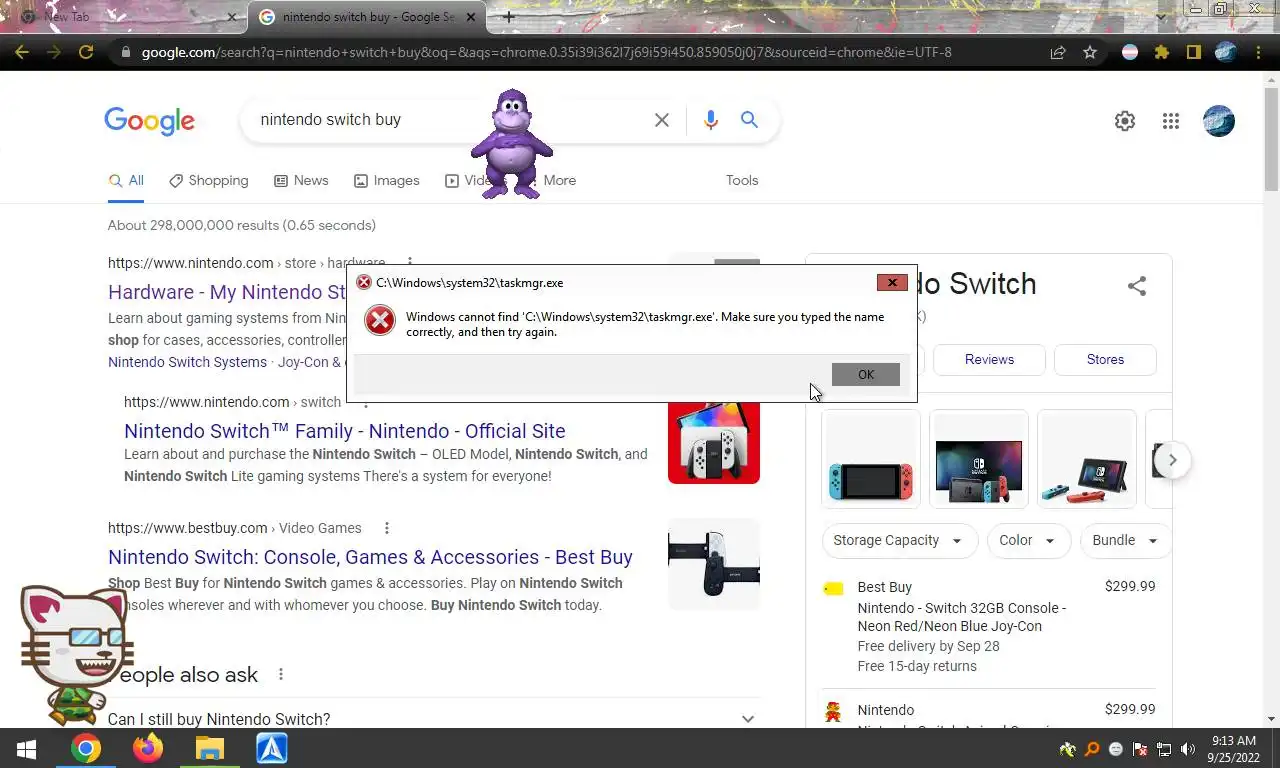Switch to the Shopping tab
Image resolution: width=1280 pixels, height=768 pixels.
pos(208,181)
